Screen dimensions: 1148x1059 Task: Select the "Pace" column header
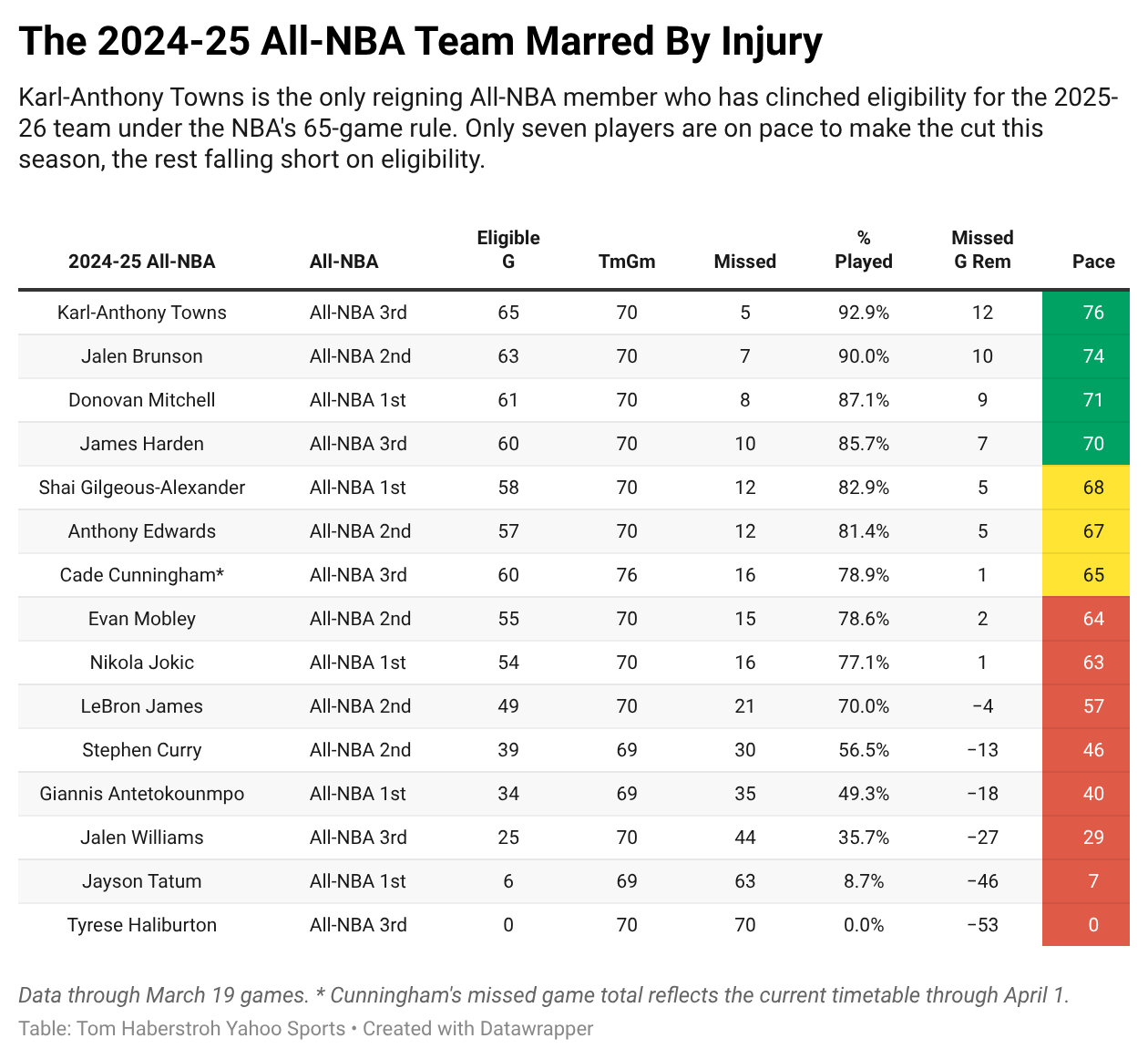click(1093, 262)
